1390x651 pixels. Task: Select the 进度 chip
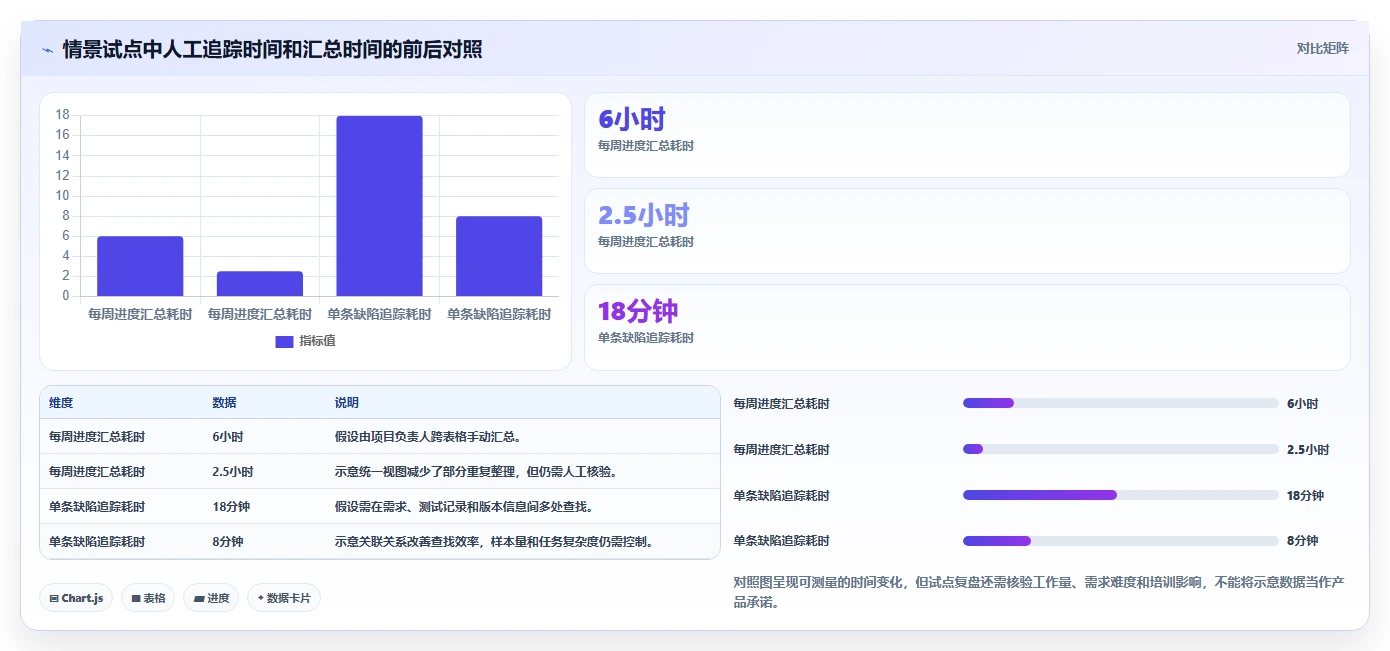(211, 598)
